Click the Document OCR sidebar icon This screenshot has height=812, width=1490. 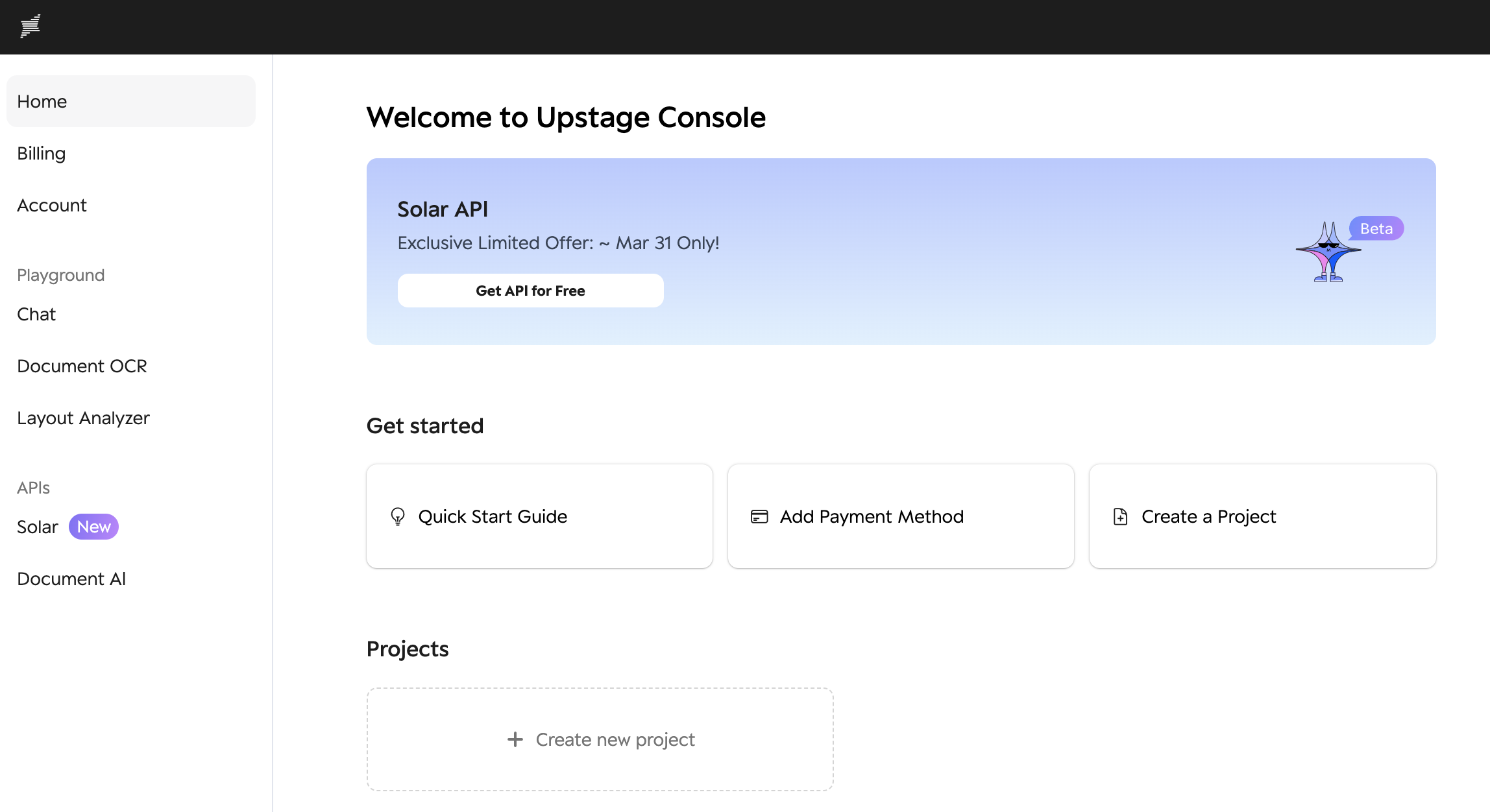82,365
